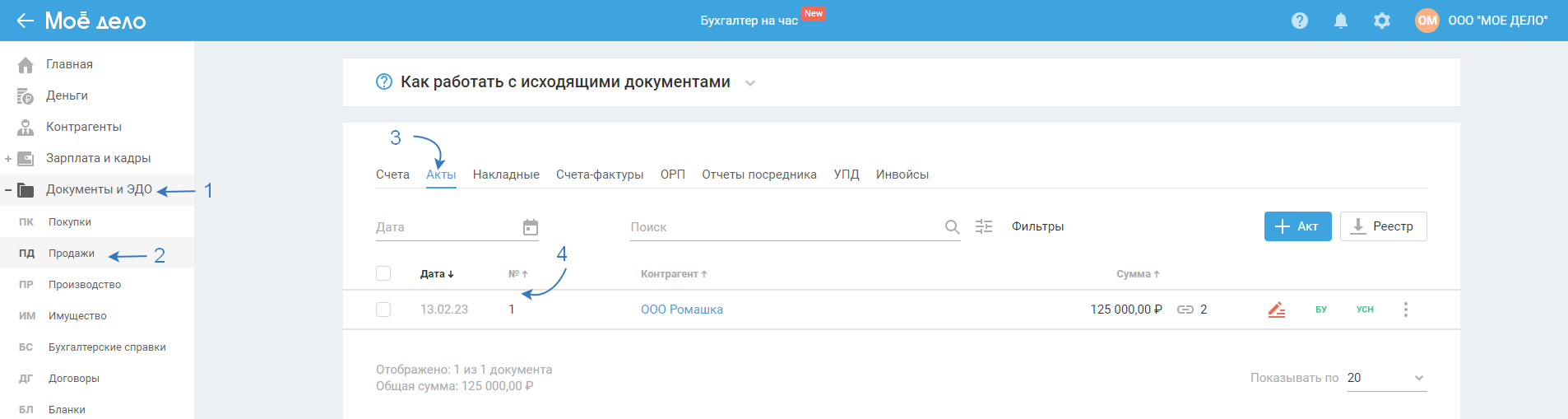Expand Зарплата и кадры sidebar section
The image size is (1568, 419).
(x=8, y=158)
